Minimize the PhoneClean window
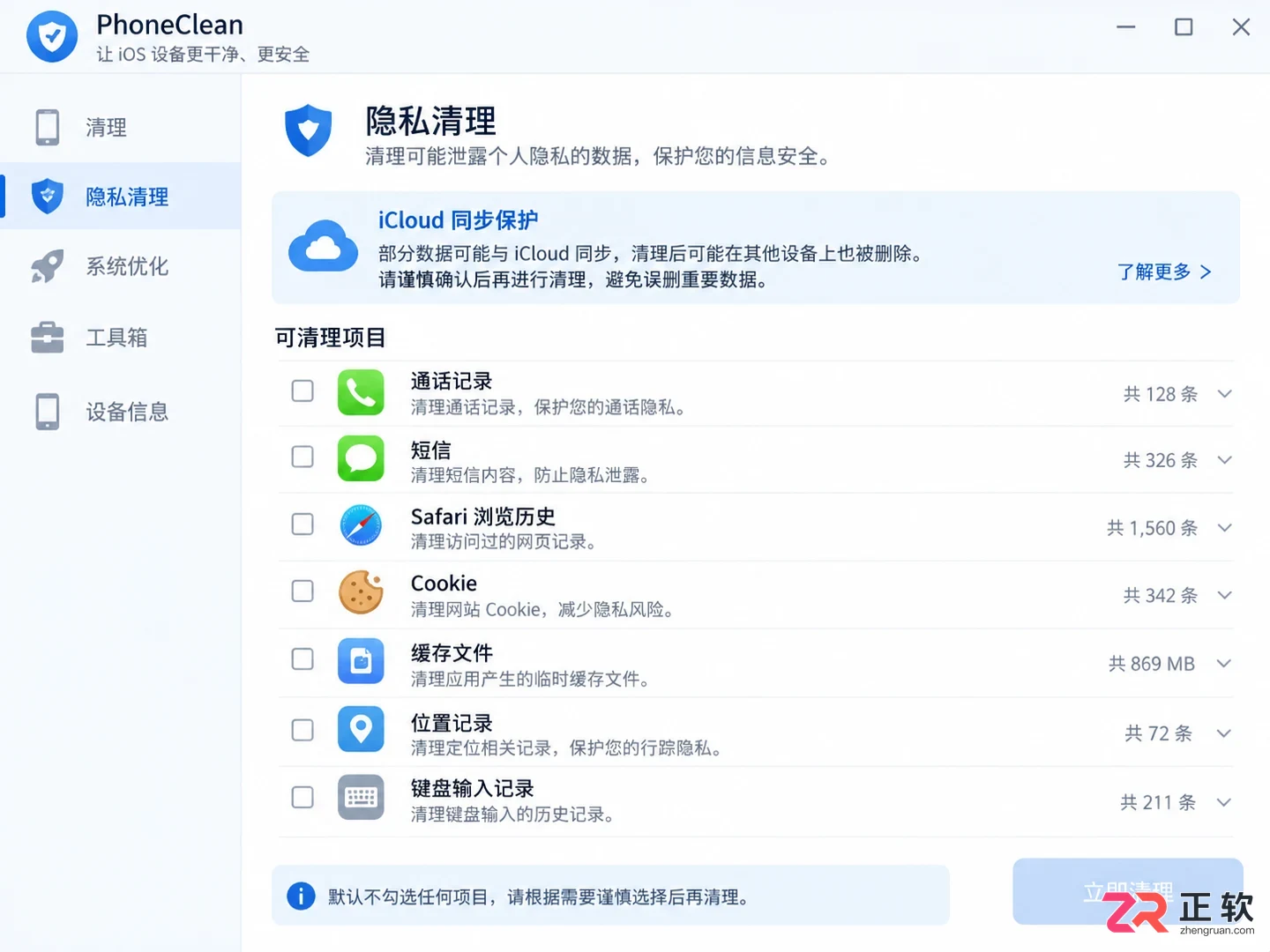 [x=1126, y=27]
